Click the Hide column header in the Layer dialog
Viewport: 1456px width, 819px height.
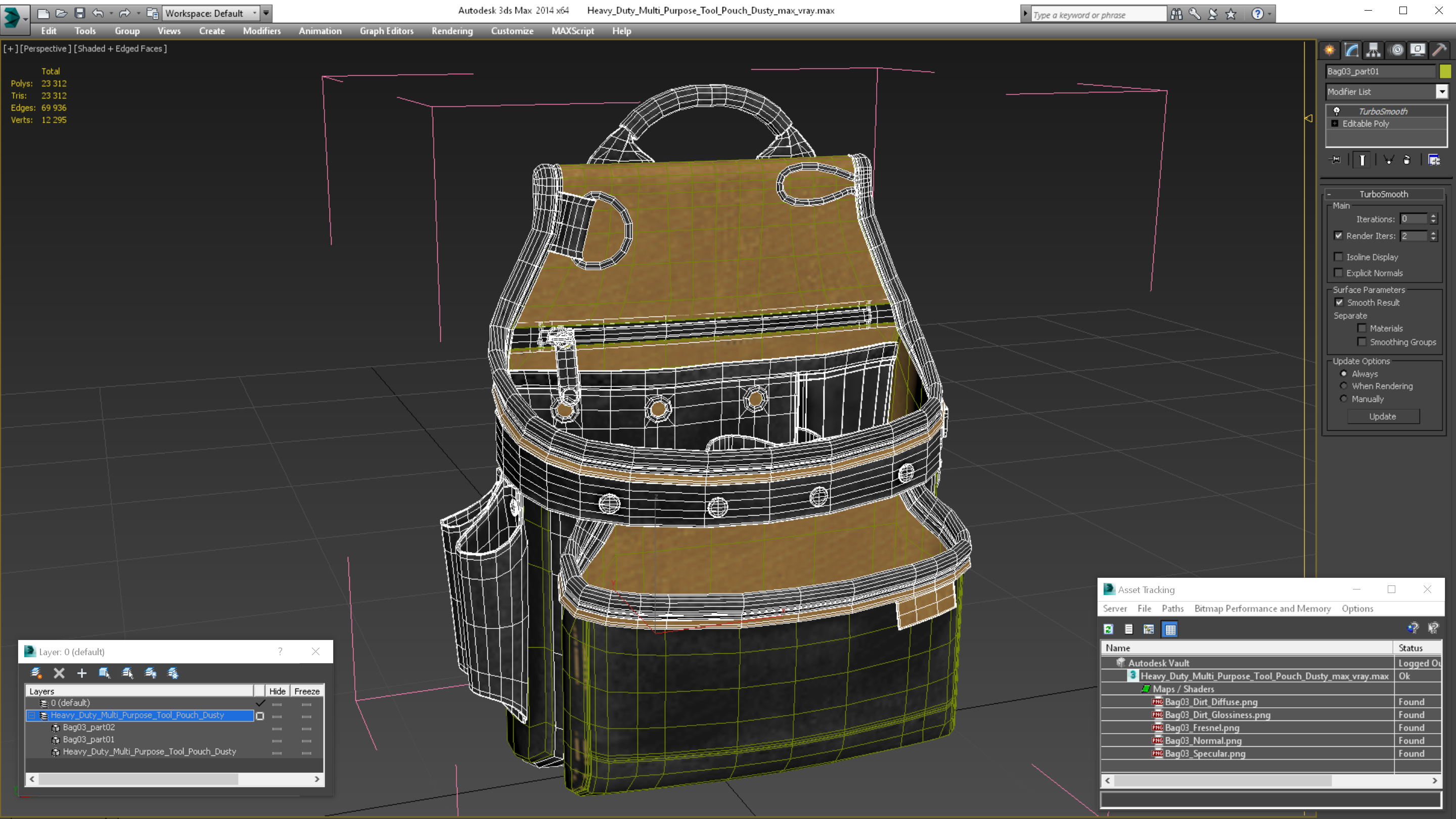277,691
